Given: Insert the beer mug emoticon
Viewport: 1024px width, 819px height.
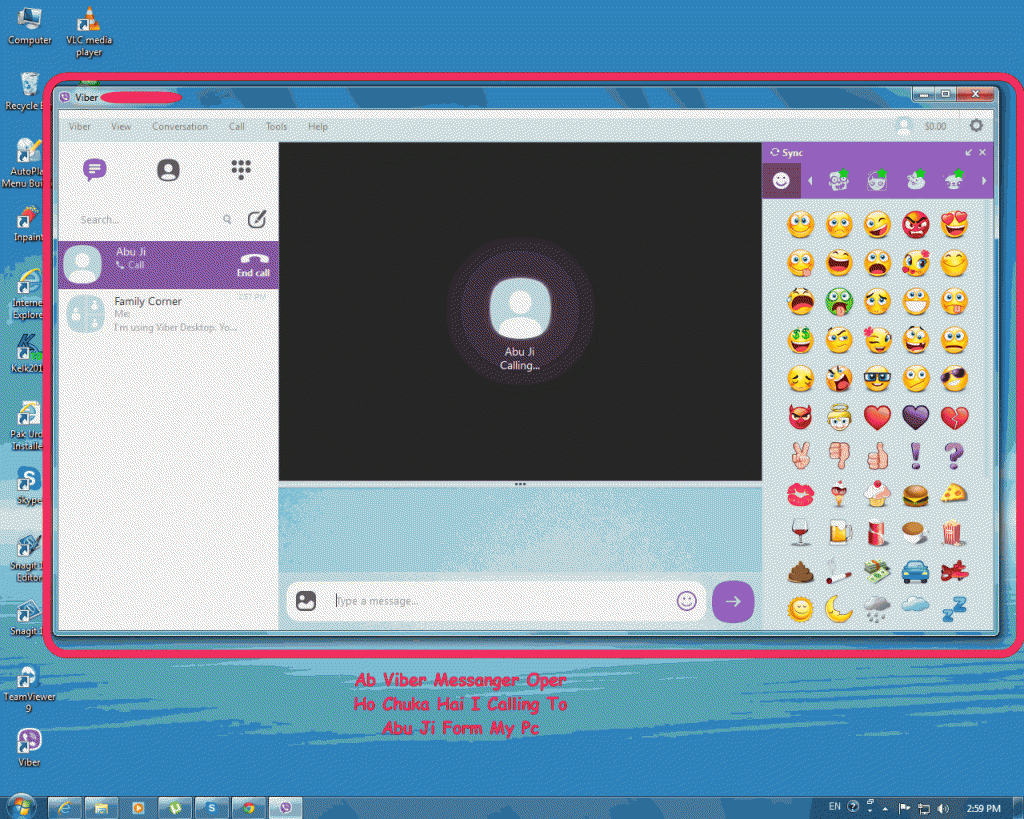Looking at the screenshot, I should pyautogui.click(x=839, y=533).
